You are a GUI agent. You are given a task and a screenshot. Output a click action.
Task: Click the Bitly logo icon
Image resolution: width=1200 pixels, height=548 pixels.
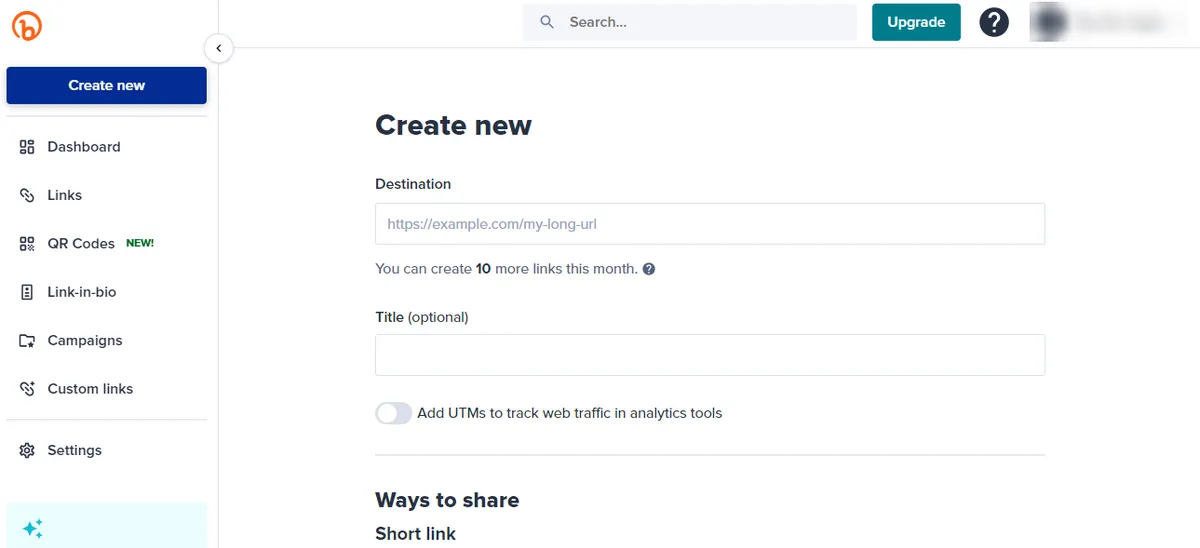pyautogui.click(x=27, y=27)
